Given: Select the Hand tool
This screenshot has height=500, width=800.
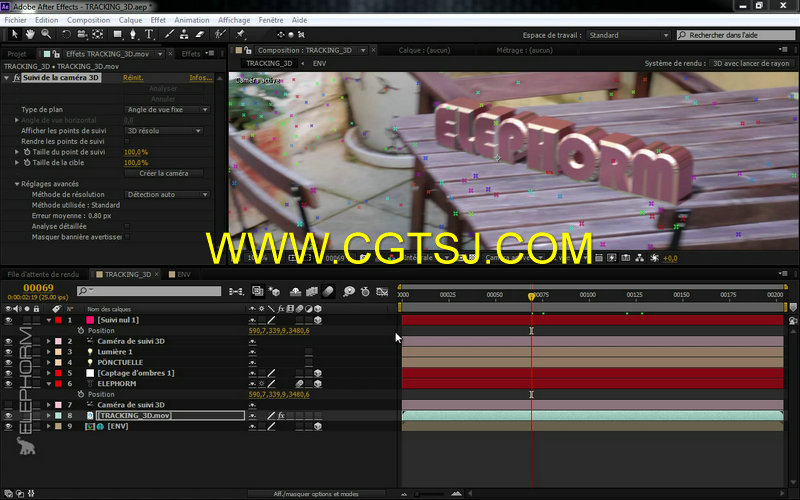Looking at the screenshot, I should pyautogui.click(x=30, y=34).
